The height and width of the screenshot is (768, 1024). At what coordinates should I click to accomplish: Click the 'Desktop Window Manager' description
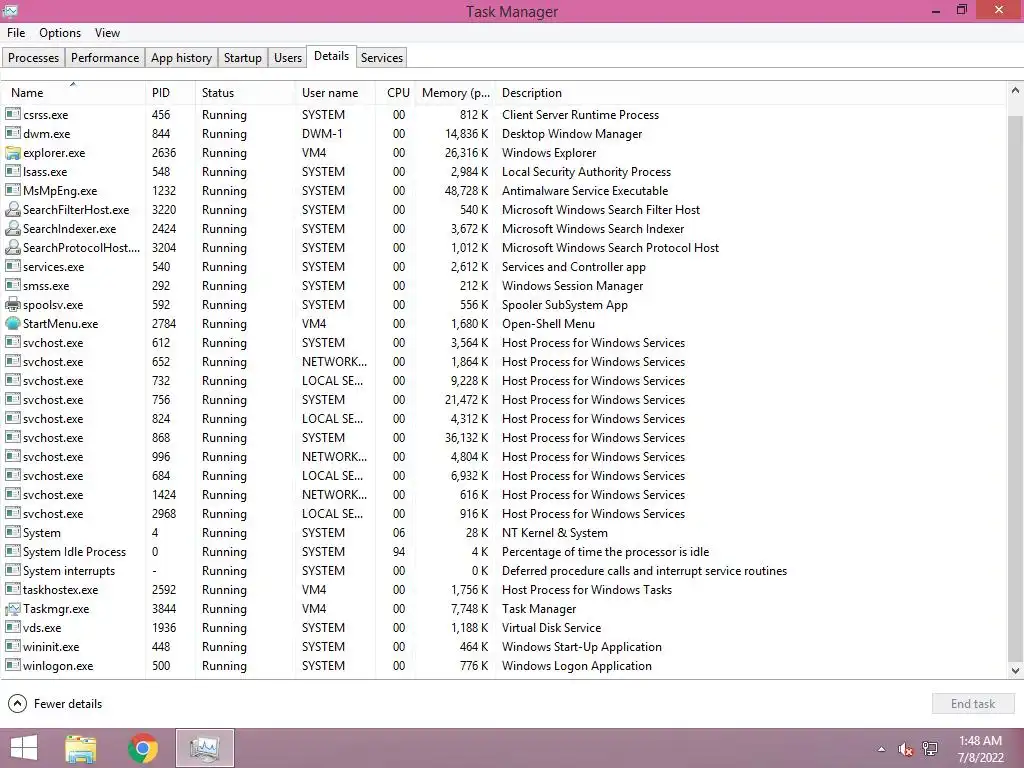(571, 134)
